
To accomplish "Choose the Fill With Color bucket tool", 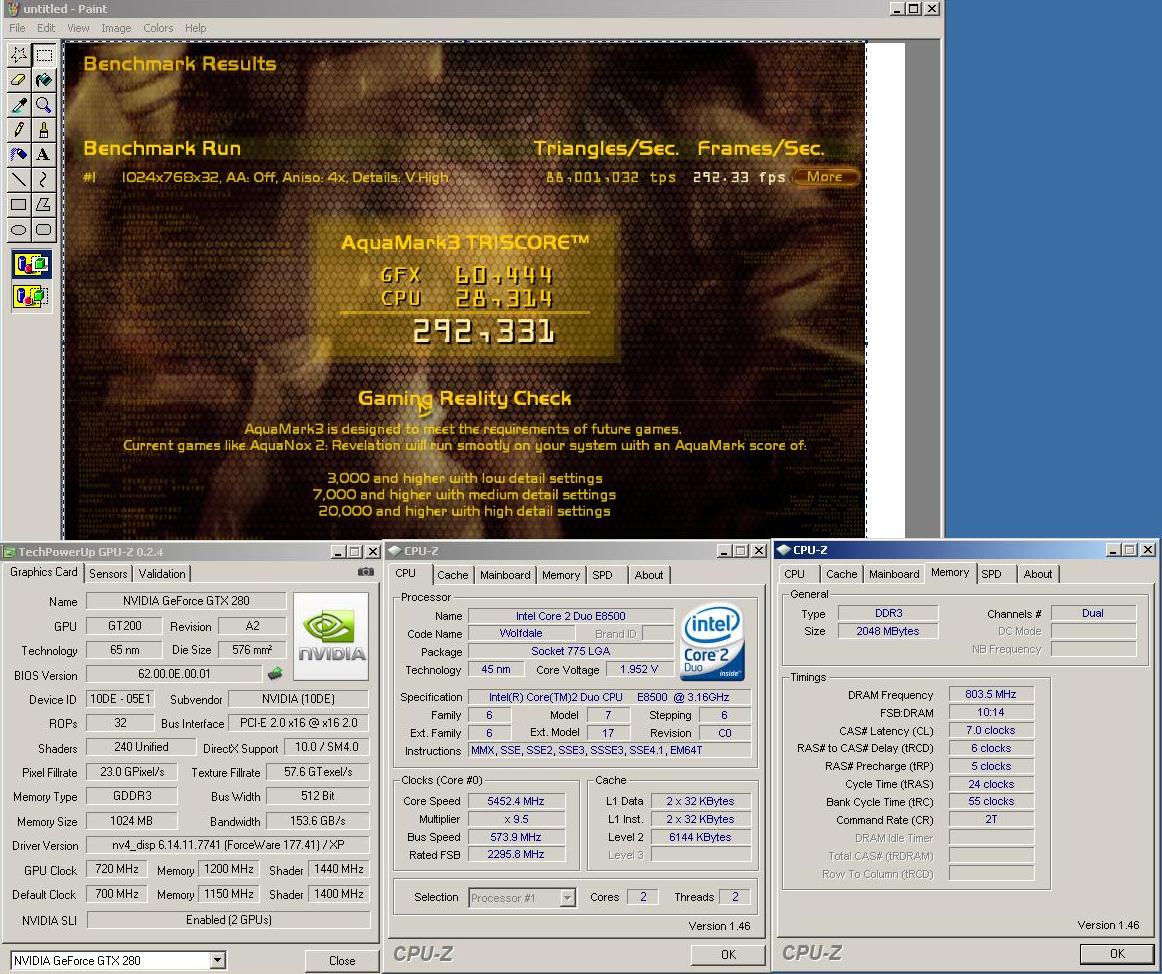I will (x=44, y=80).
